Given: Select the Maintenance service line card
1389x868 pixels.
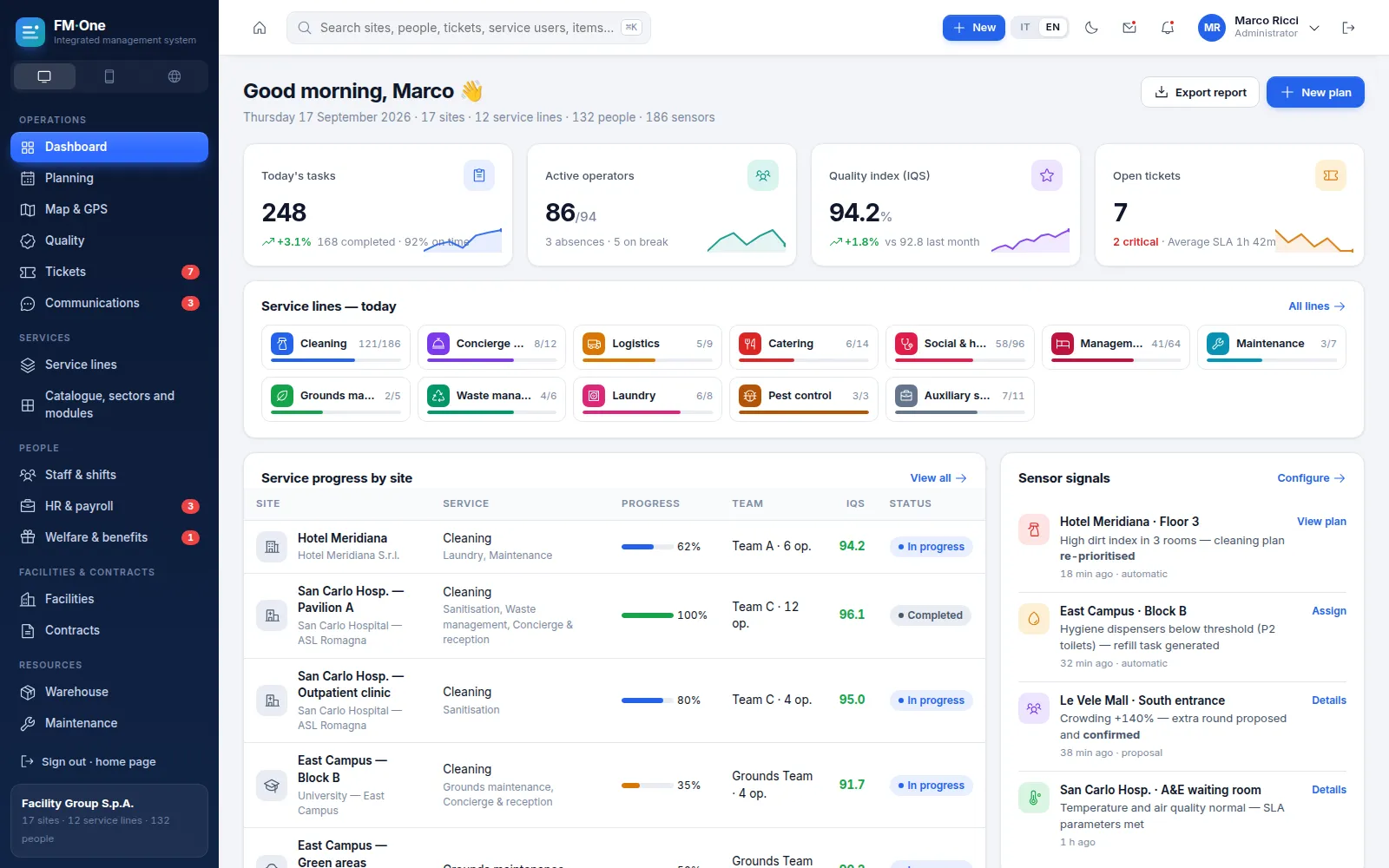Looking at the screenshot, I should pyautogui.click(x=1272, y=347).
